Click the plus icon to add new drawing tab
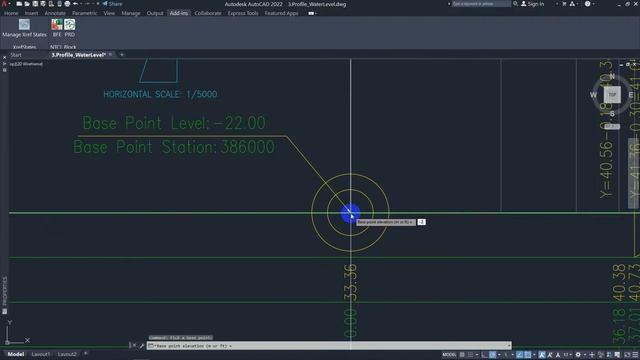 [x=122, y=54]
